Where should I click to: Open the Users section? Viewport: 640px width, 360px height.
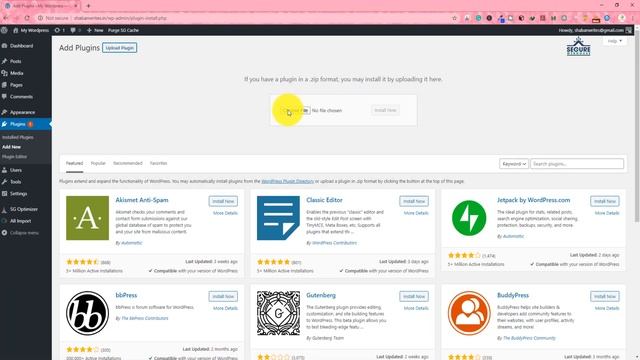pyautogui.click(x=16, y=170)
